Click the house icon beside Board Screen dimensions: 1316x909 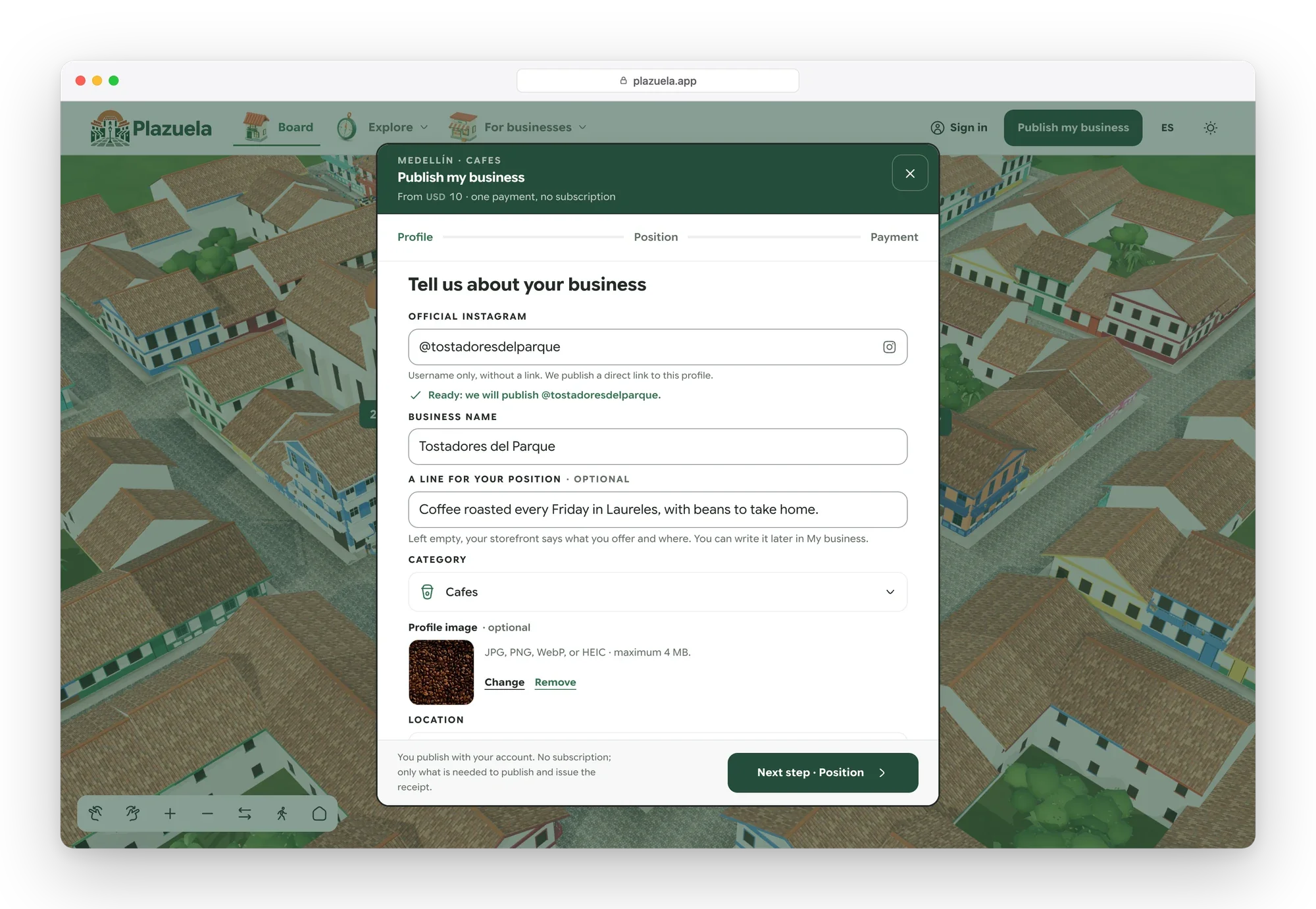[255, 127]
